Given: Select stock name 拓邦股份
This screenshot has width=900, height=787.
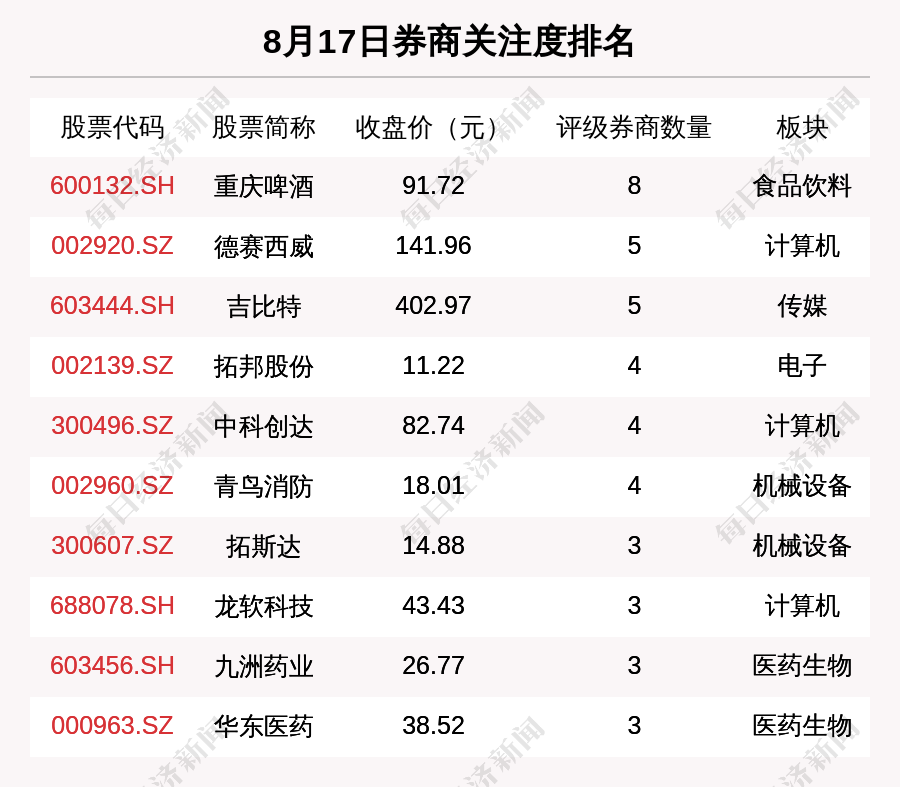Looking at the screenshot, I should click(x=263, y=367).
